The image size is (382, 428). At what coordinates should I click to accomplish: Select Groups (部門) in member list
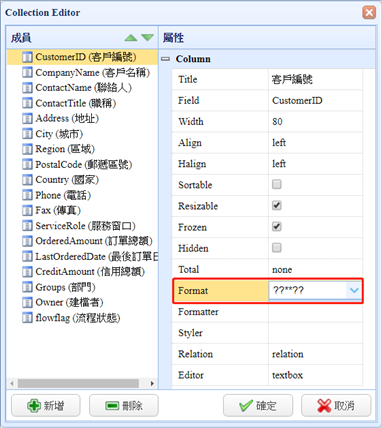(65, 287)
